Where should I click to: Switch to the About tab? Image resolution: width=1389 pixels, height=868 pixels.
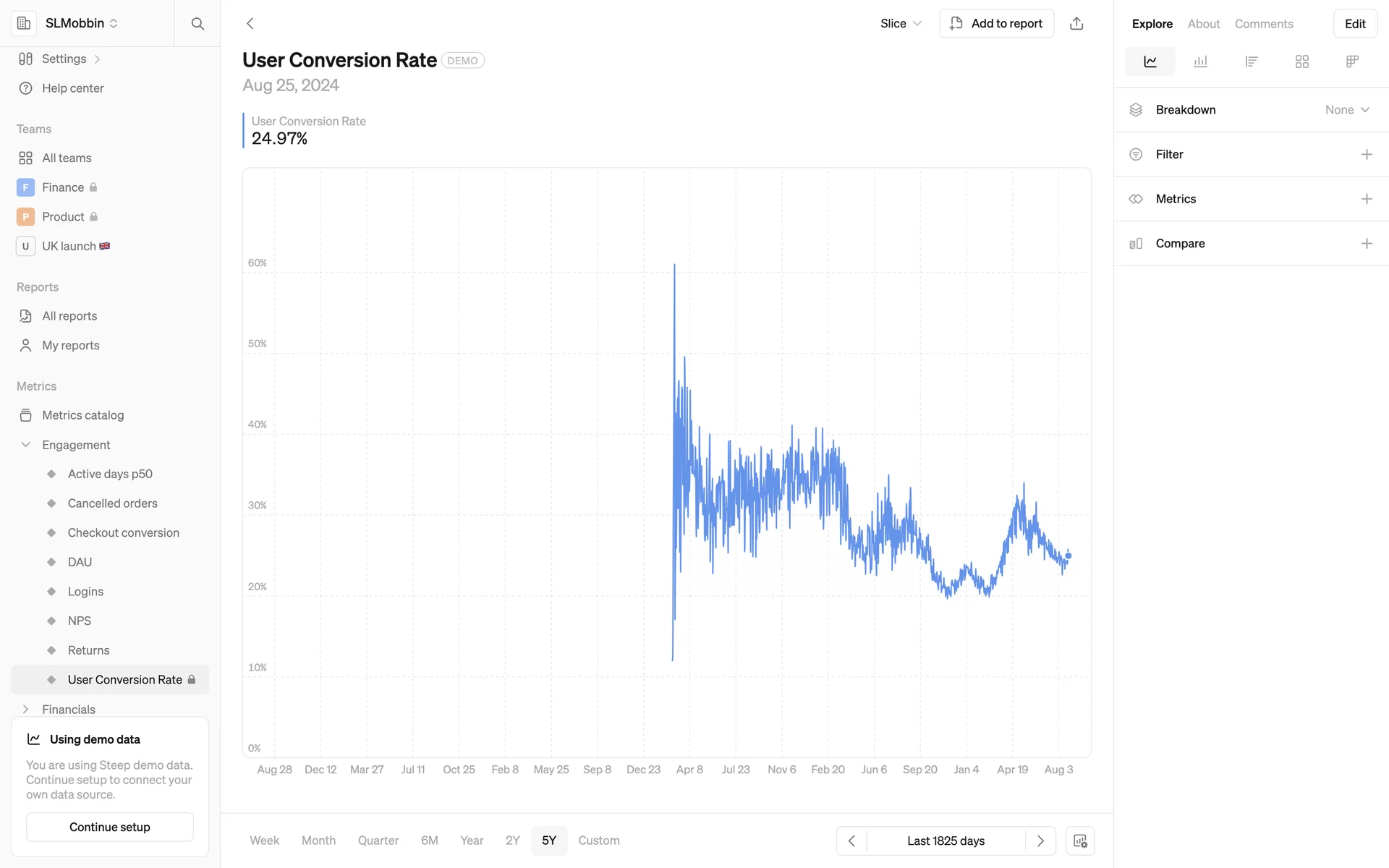coord(1203,24)
